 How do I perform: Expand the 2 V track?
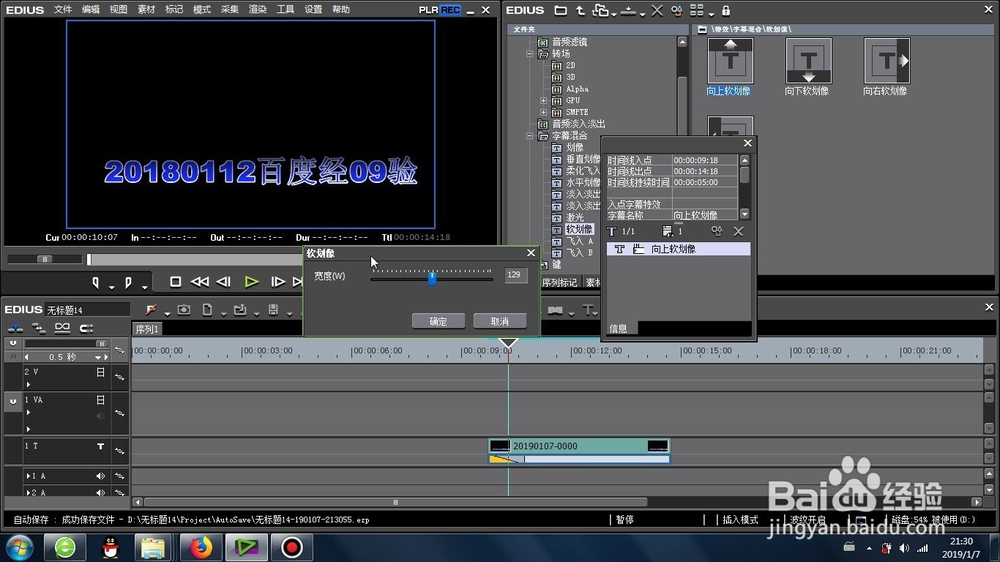click(x=28, y=384)
